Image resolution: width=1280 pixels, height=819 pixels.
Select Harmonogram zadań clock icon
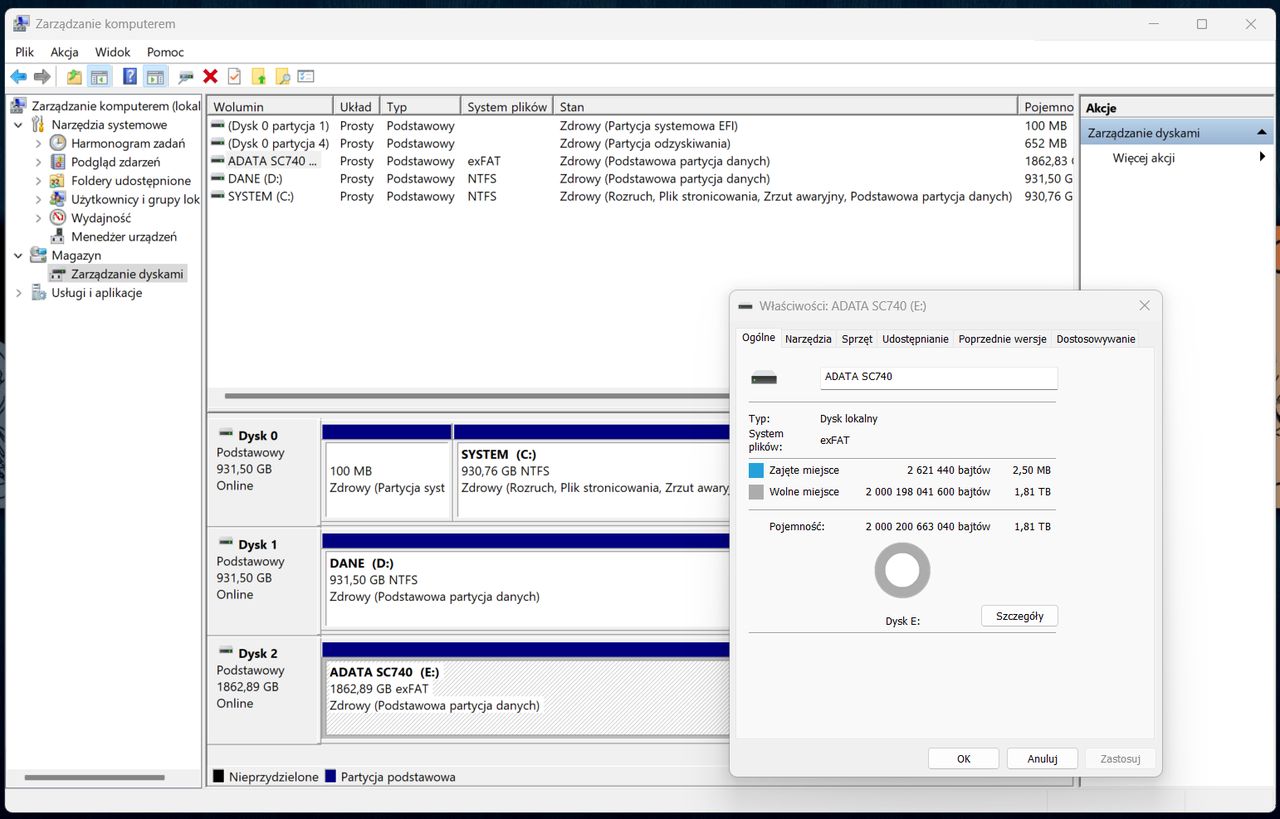pyautogui.click(x=58, y=143)
